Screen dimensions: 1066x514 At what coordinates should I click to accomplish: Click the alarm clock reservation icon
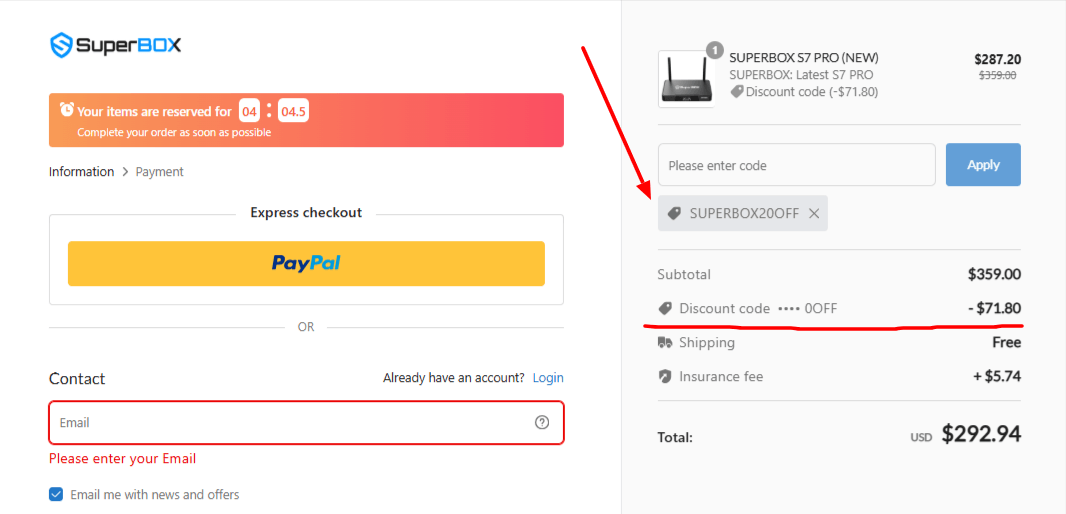[66, 110]
